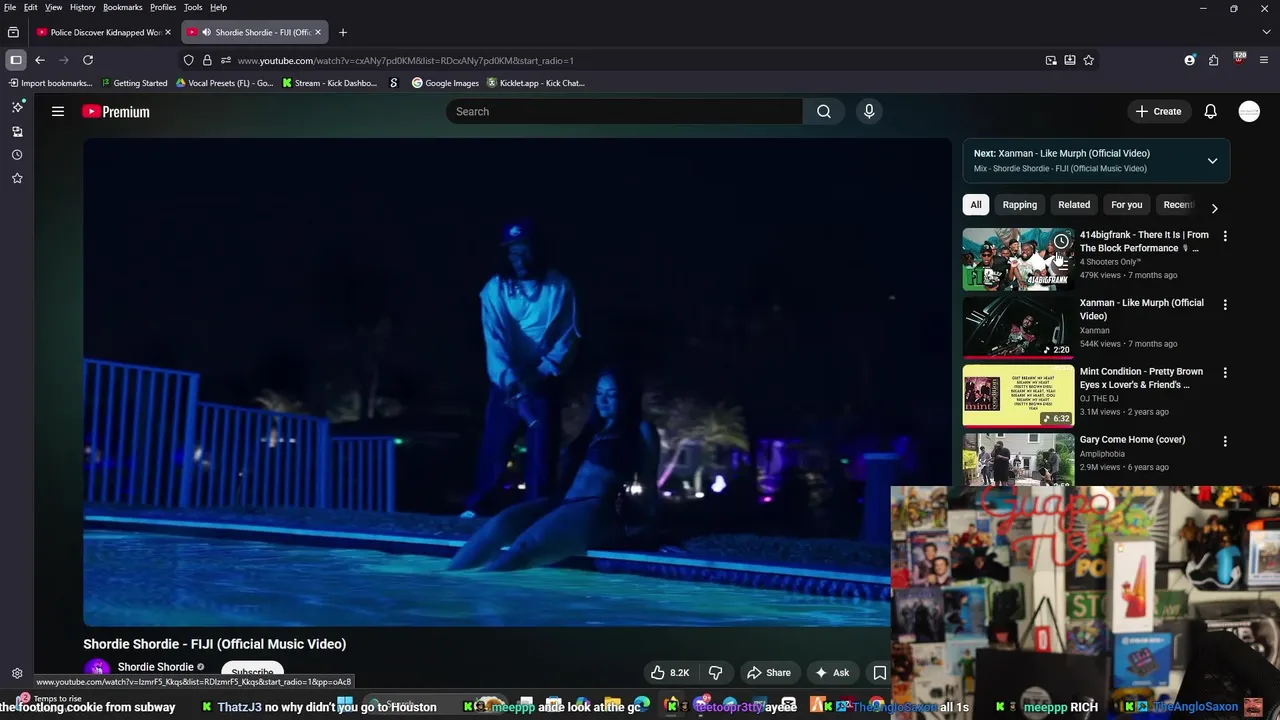Start voice search with the microphone

pyautogui.click(x=869, y=111)
